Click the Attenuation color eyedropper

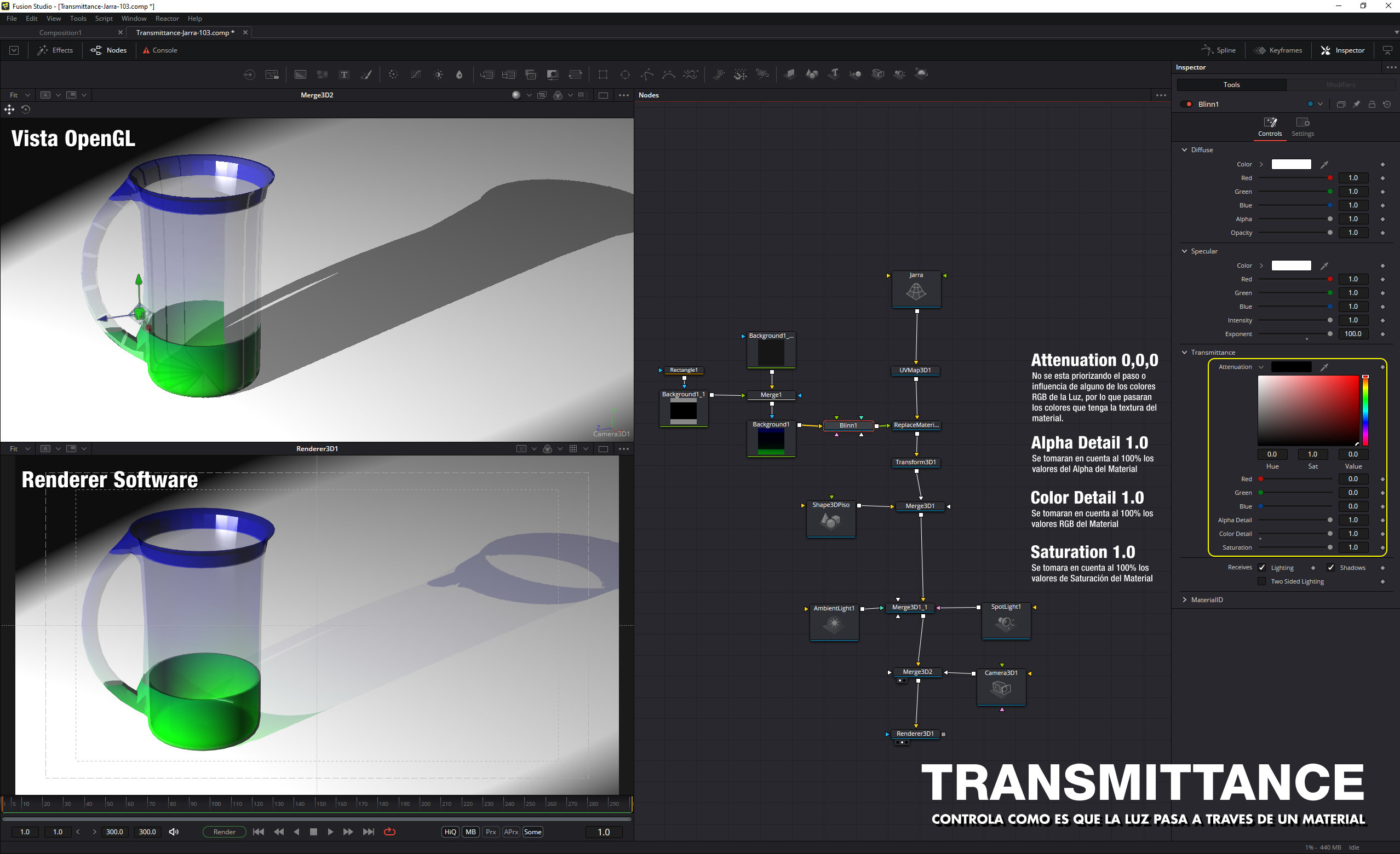click(1324, 367)
